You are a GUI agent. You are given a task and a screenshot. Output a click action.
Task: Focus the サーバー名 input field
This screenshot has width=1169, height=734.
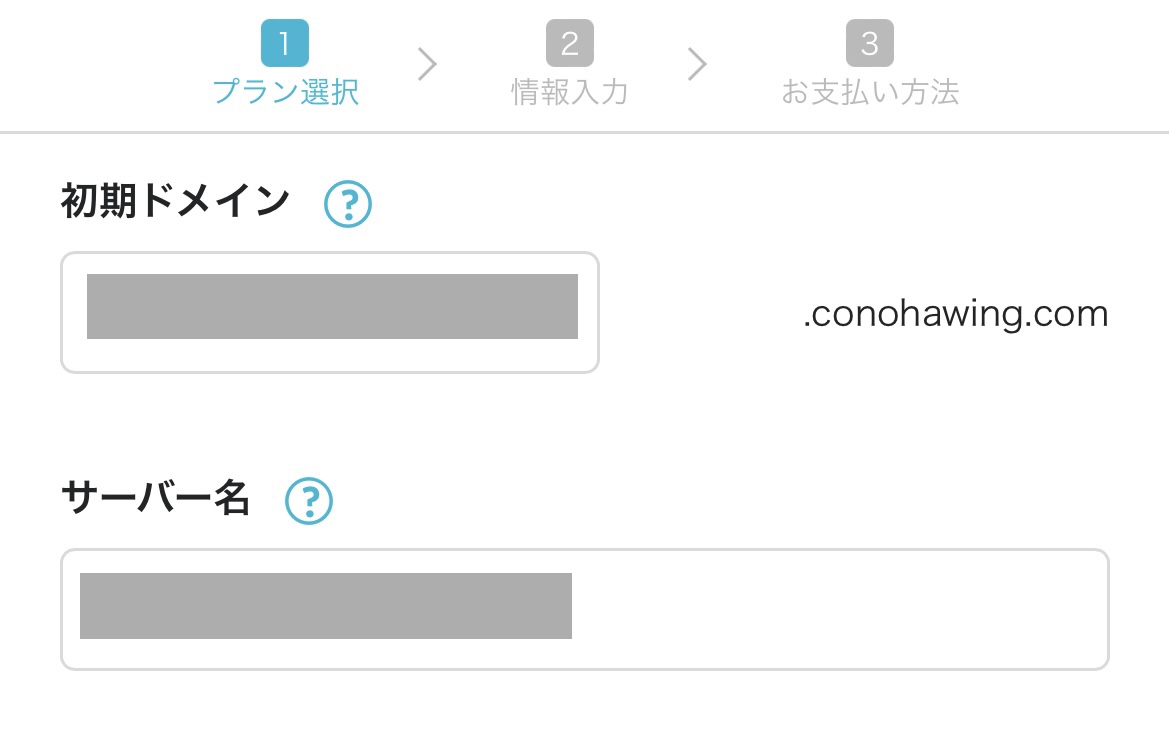pyautogui.click(x=584, y=610)
